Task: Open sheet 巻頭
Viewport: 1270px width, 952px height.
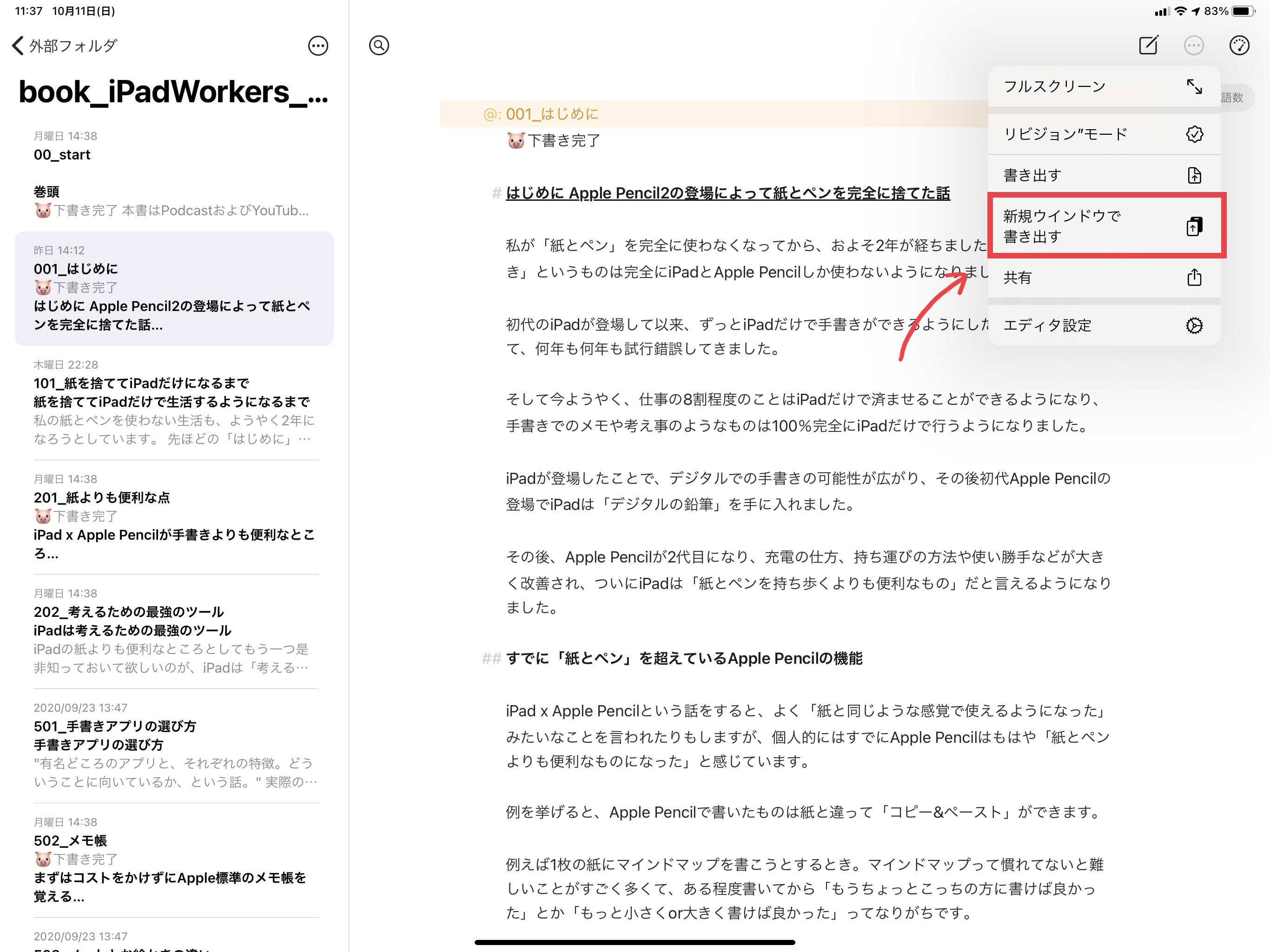Action: [x=174, y=201]
